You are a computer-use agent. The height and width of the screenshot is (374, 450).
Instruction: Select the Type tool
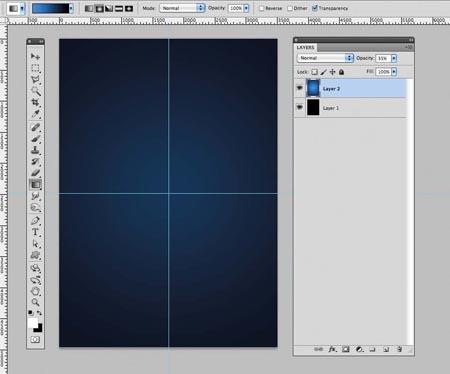(x=35, y=232)
